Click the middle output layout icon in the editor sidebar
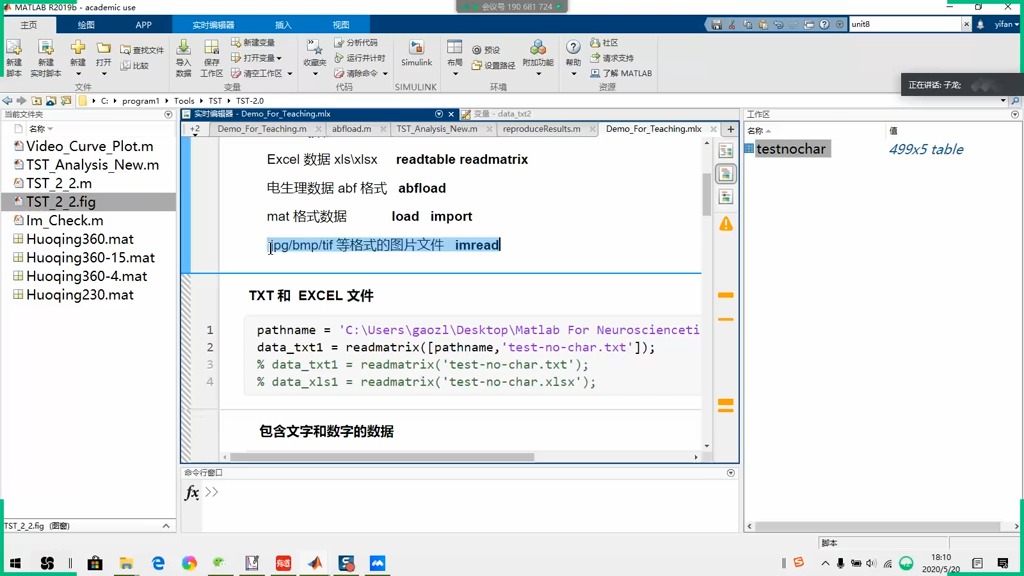Image resolution: width=1024 pixels, height=576 pixels. (726, 174)
